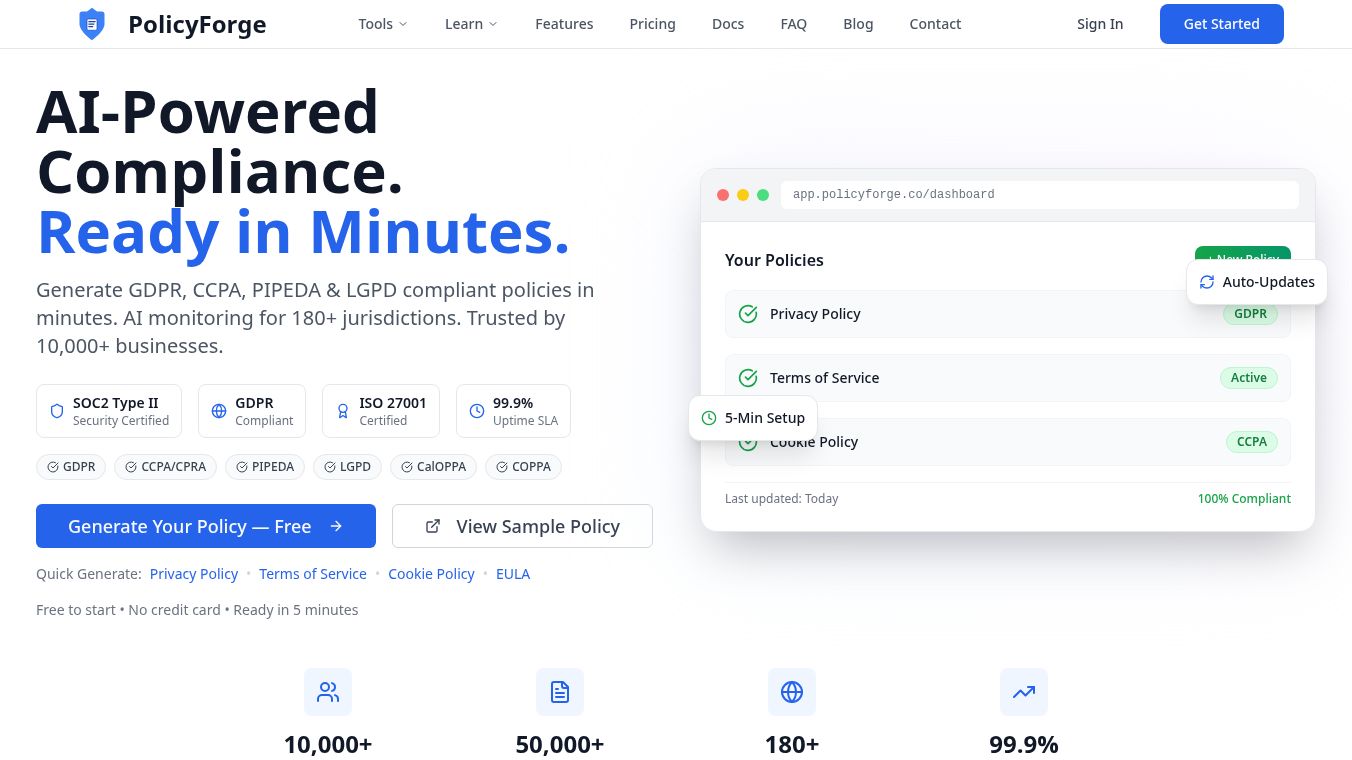
Task: Open the Tools dropdown
Action: (382, 23)
